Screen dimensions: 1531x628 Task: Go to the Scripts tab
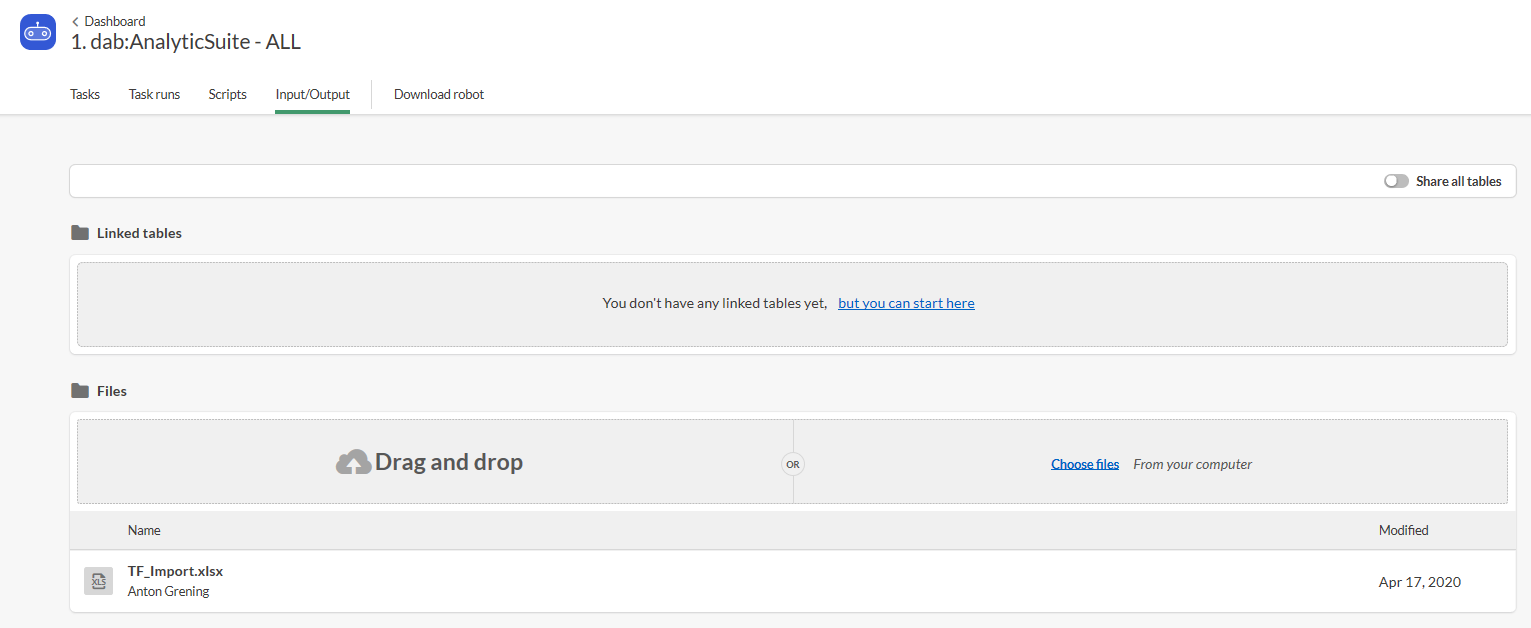click(227, 94)
